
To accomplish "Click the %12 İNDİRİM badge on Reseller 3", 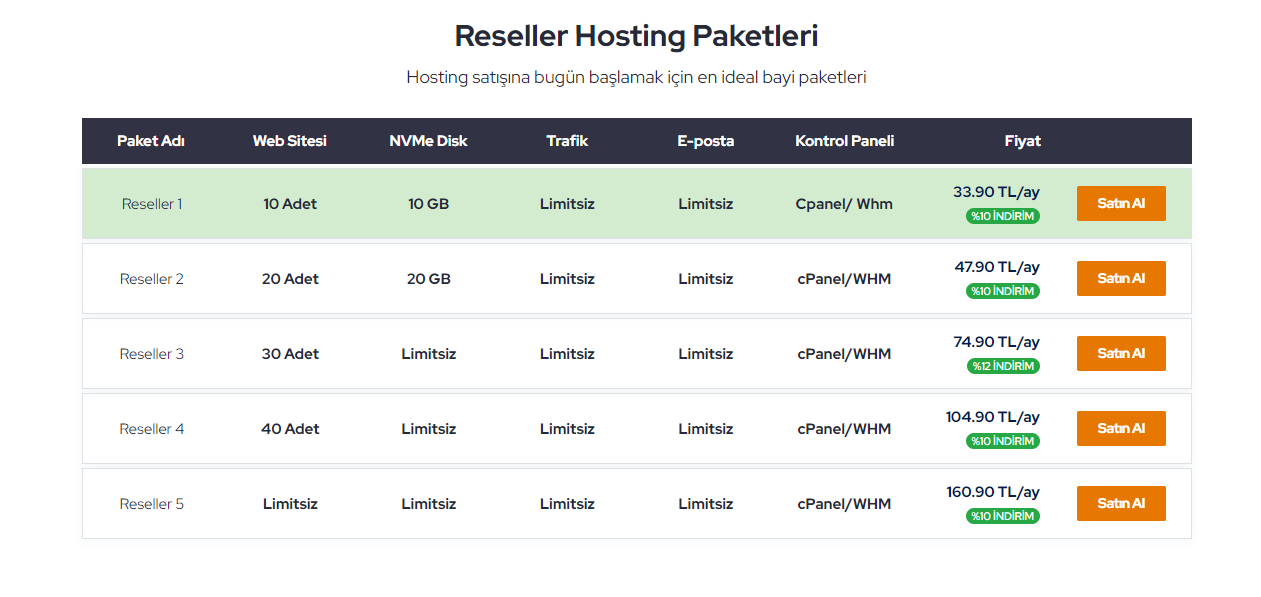I will point(1003,366).
